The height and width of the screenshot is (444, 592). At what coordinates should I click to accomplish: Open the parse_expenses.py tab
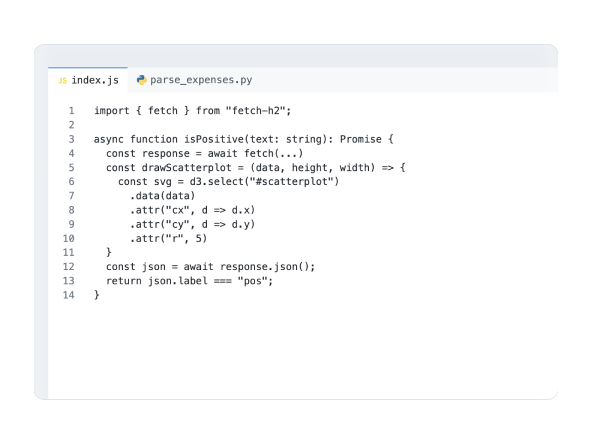(194, 80)
